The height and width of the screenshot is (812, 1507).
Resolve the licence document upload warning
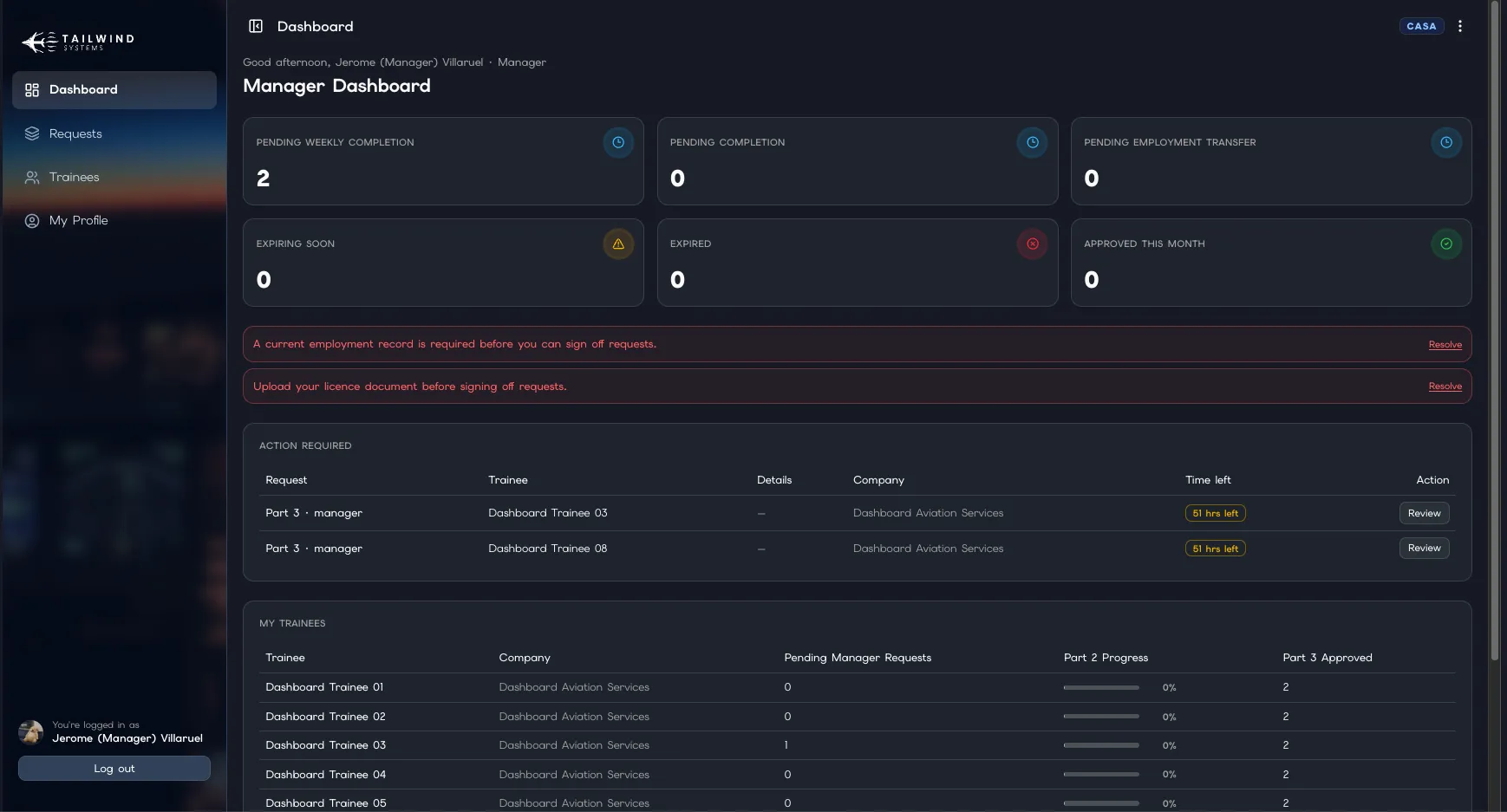[1445, 387]
